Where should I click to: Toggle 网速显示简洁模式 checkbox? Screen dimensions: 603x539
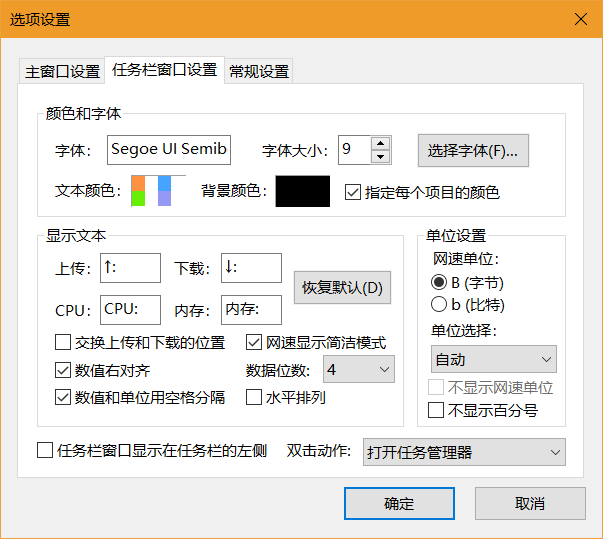tap(254, 342)
